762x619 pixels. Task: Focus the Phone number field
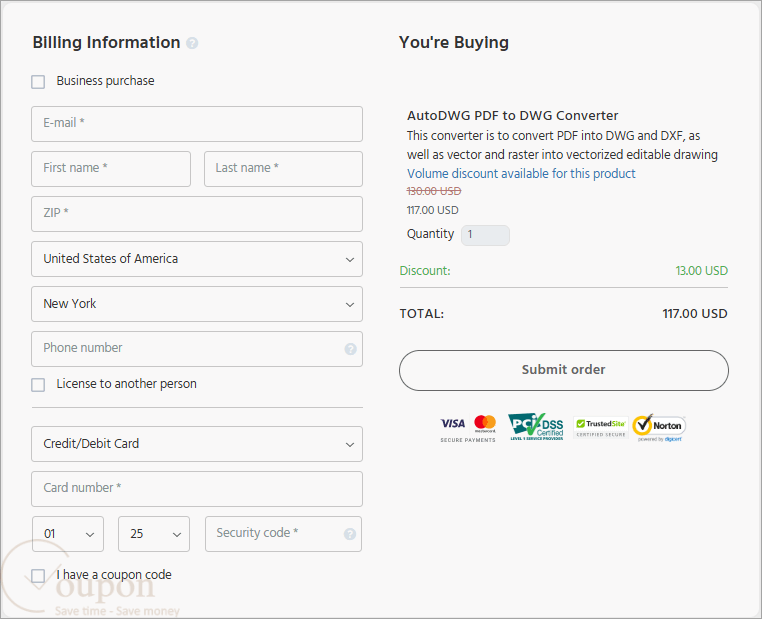coord(197,349)
